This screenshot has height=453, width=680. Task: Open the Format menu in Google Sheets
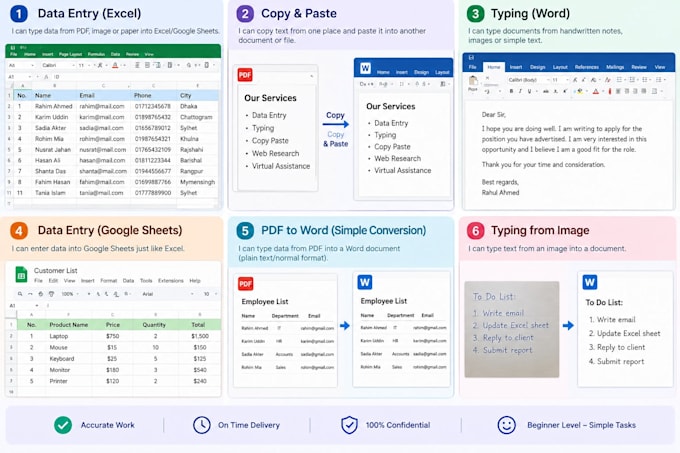pyautogui.click(x=109, y=280)
